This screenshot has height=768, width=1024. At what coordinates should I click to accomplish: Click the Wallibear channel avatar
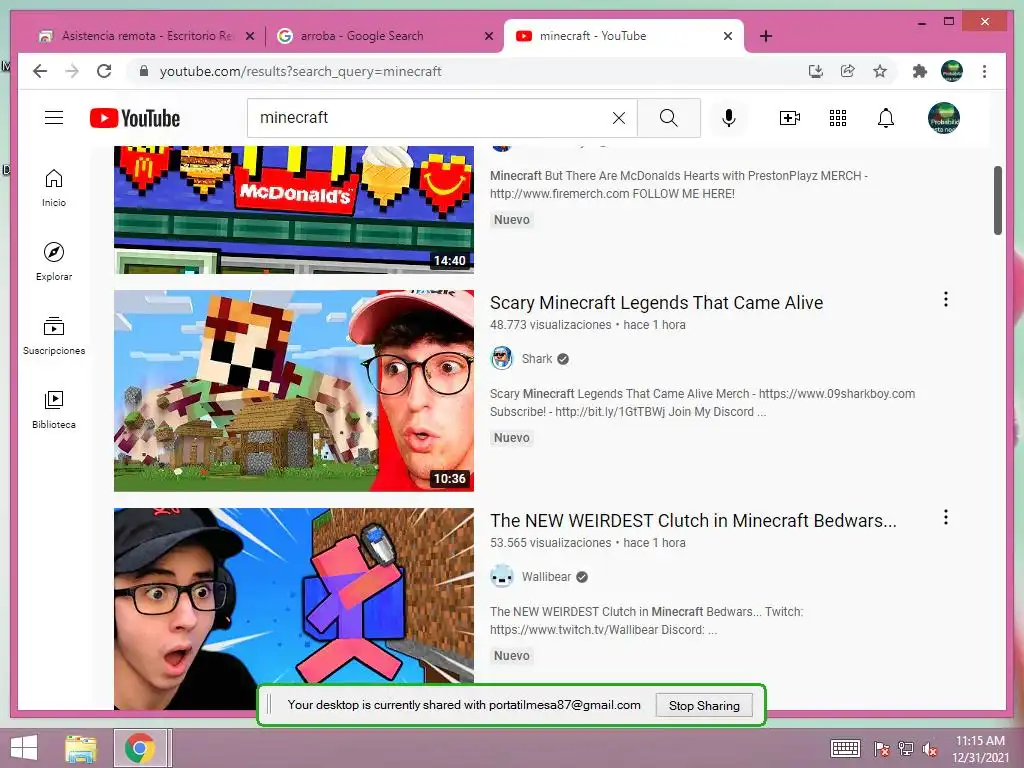[502, 577]
